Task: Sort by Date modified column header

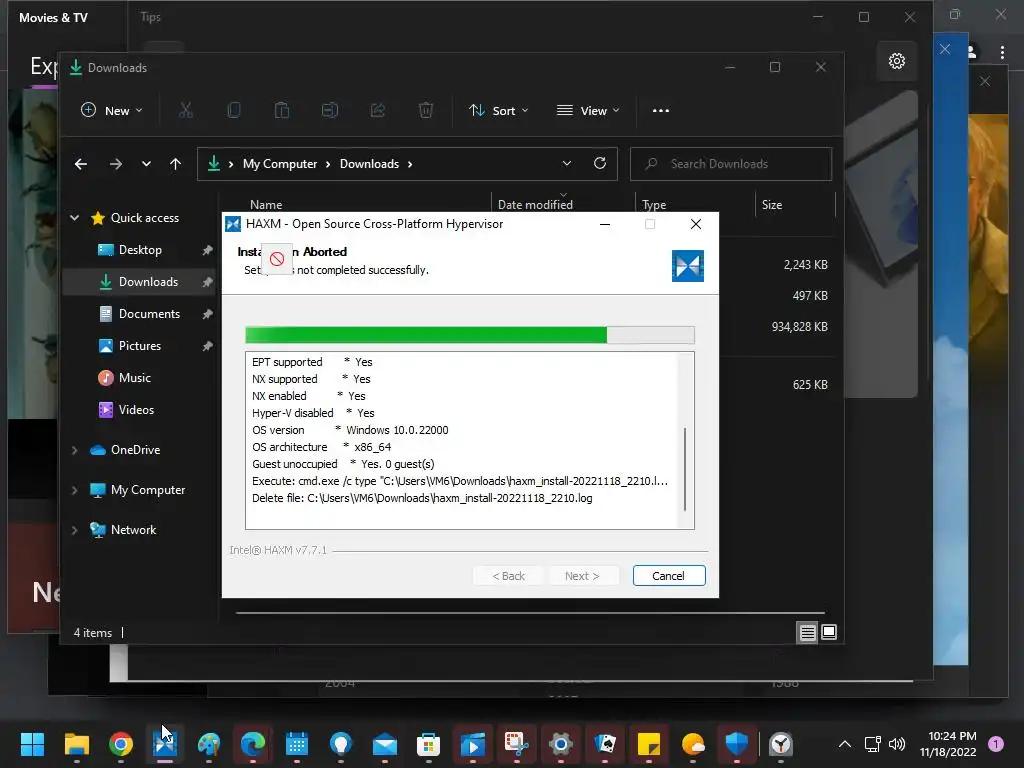Action: pos(535,204)
